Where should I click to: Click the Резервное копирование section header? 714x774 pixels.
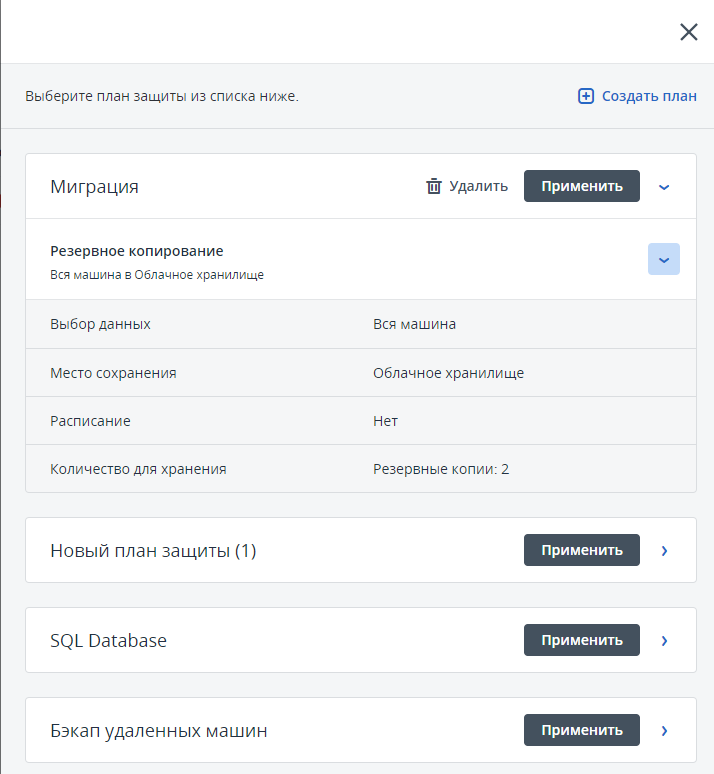(x=137, y=251)
